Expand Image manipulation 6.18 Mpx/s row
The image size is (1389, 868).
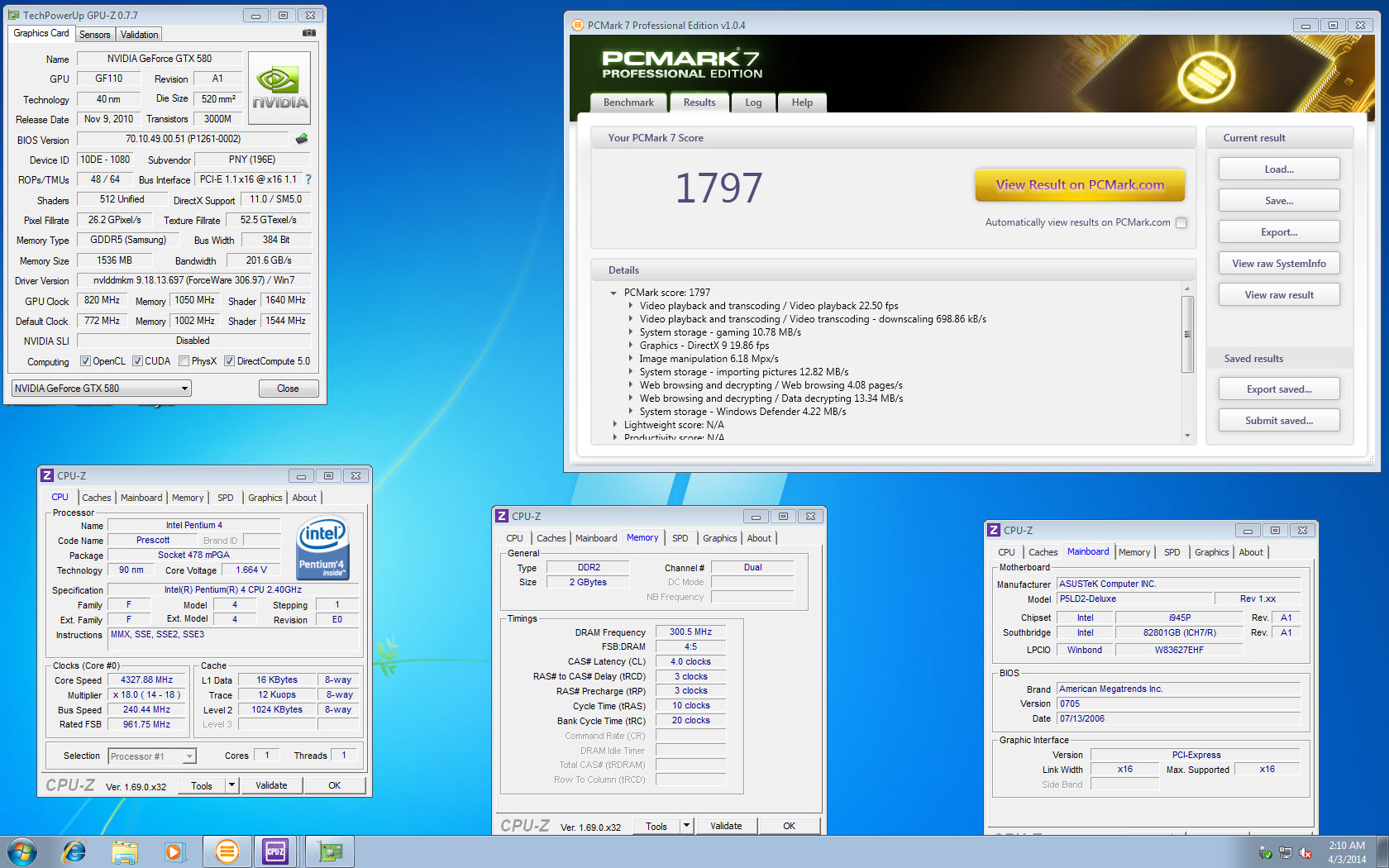(630, 359)
